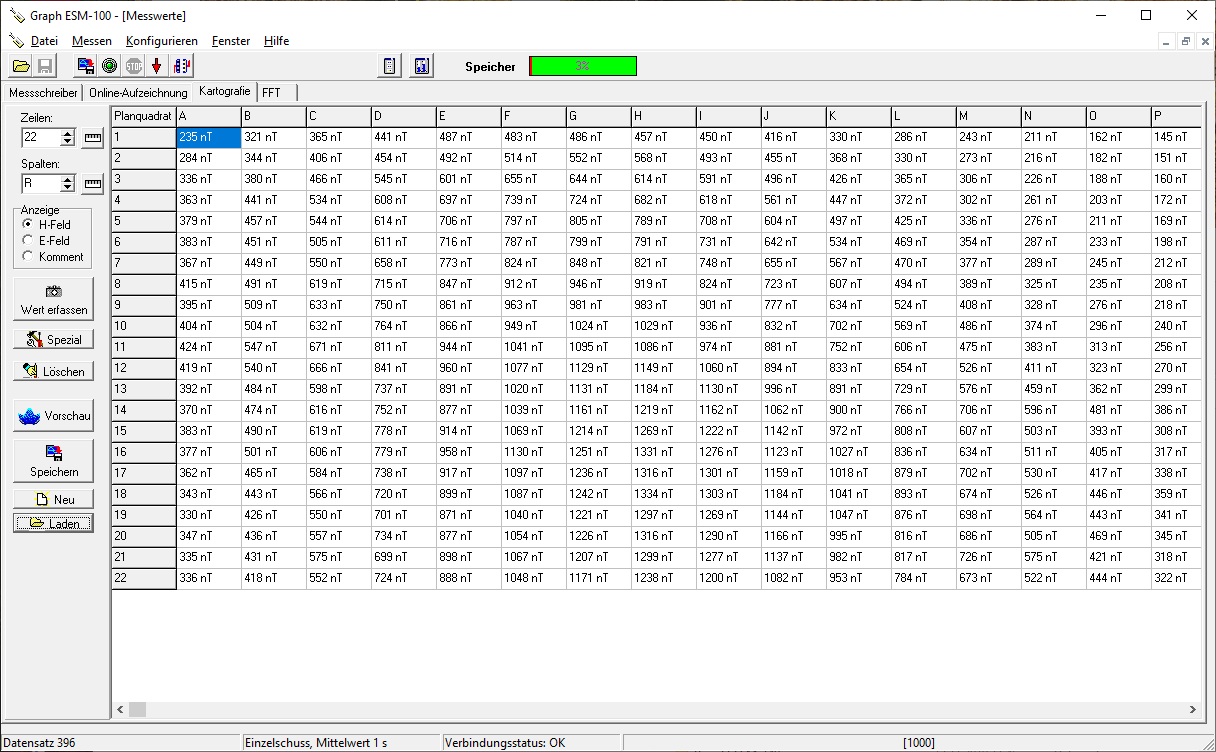The width and height of the screenshot is (1216, 752).
Task: Click the blue device icon beside Speicher label
Action: pos(422,66)
